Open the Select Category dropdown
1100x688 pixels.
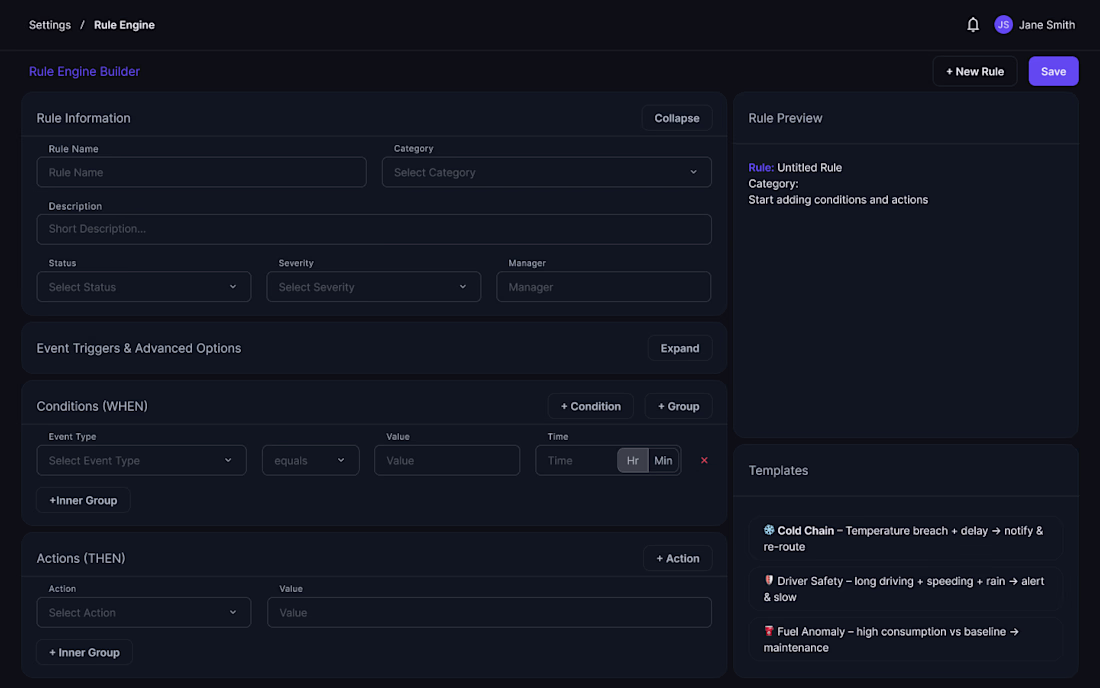(x=546, y=172)
